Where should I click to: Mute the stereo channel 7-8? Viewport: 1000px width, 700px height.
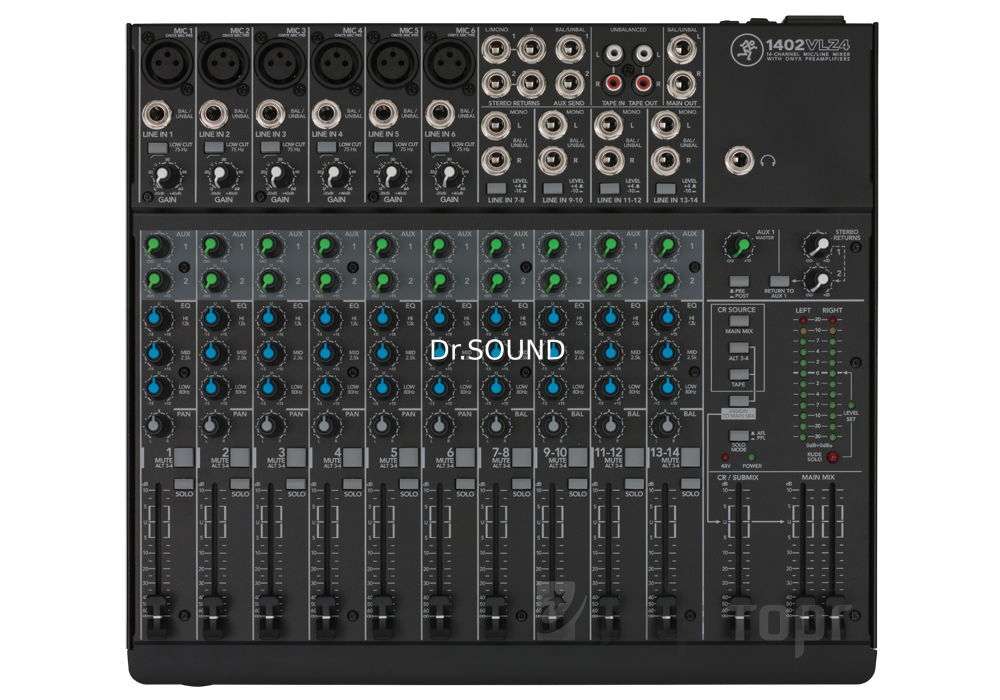pos(522,457)
